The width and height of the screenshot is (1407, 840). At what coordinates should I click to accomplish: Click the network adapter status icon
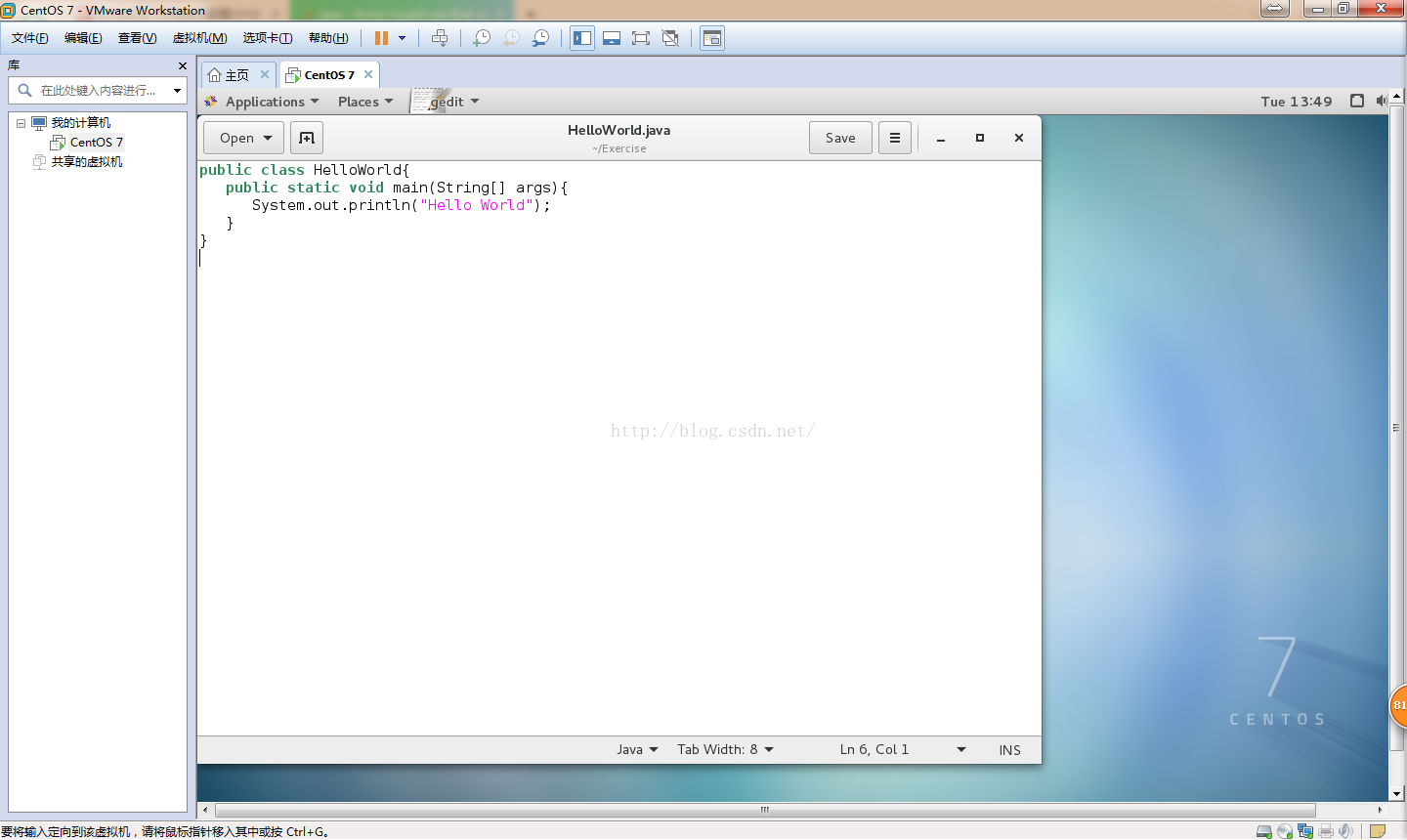tap(1305, 831)
